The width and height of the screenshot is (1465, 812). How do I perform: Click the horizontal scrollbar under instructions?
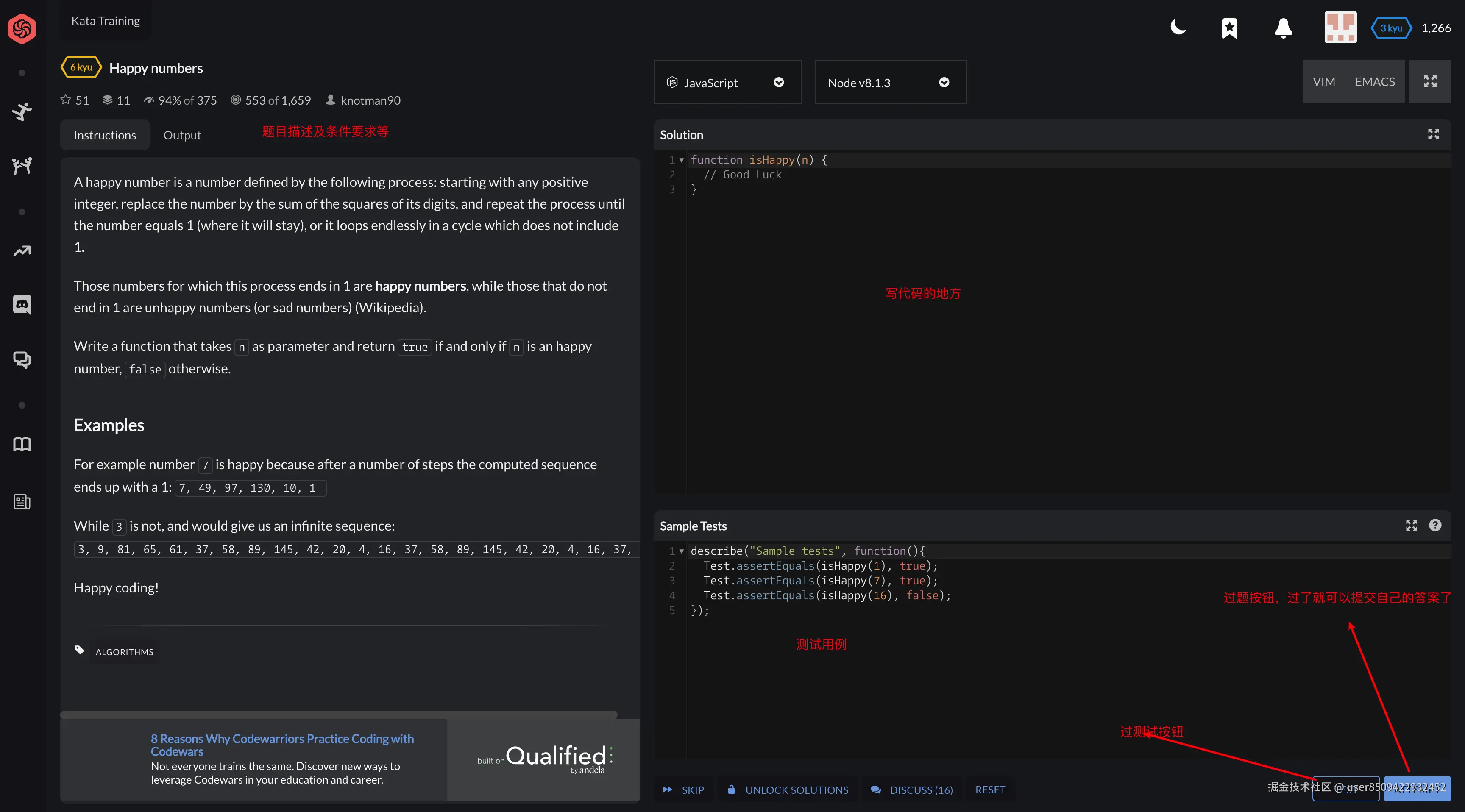click(338, 714)
